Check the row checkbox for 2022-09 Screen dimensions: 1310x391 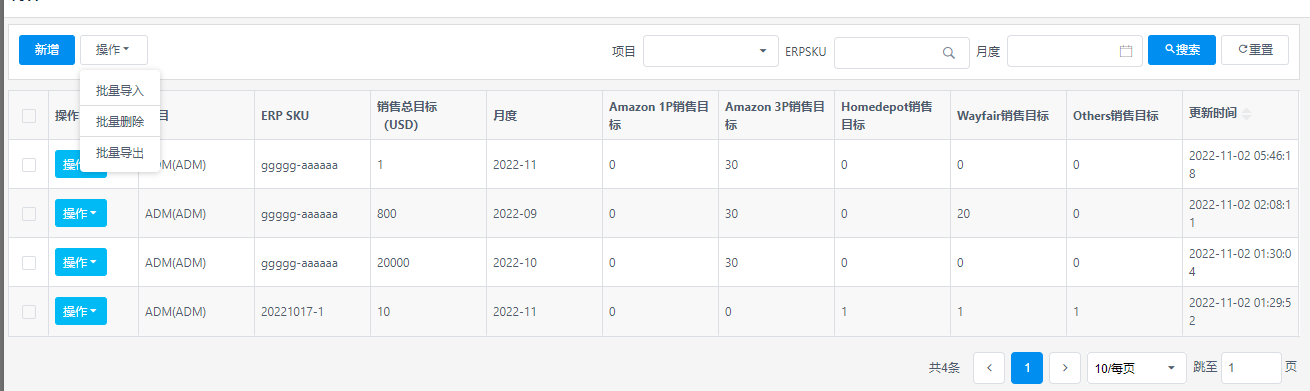[29, 213]
